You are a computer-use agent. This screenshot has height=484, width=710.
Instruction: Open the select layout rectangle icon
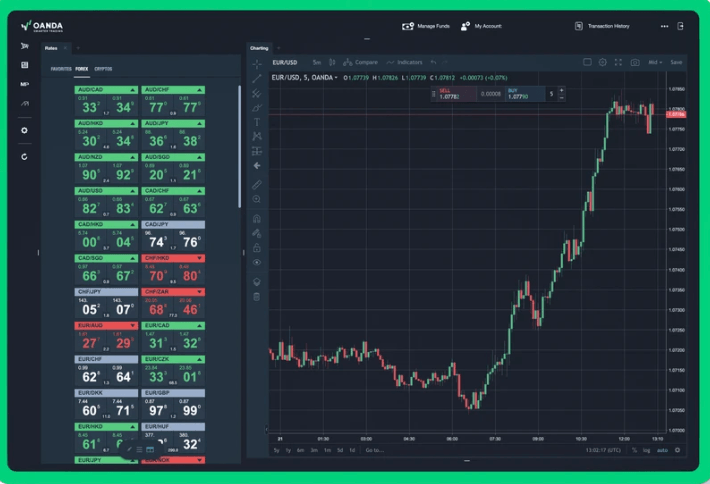click(x=587, y=62)
